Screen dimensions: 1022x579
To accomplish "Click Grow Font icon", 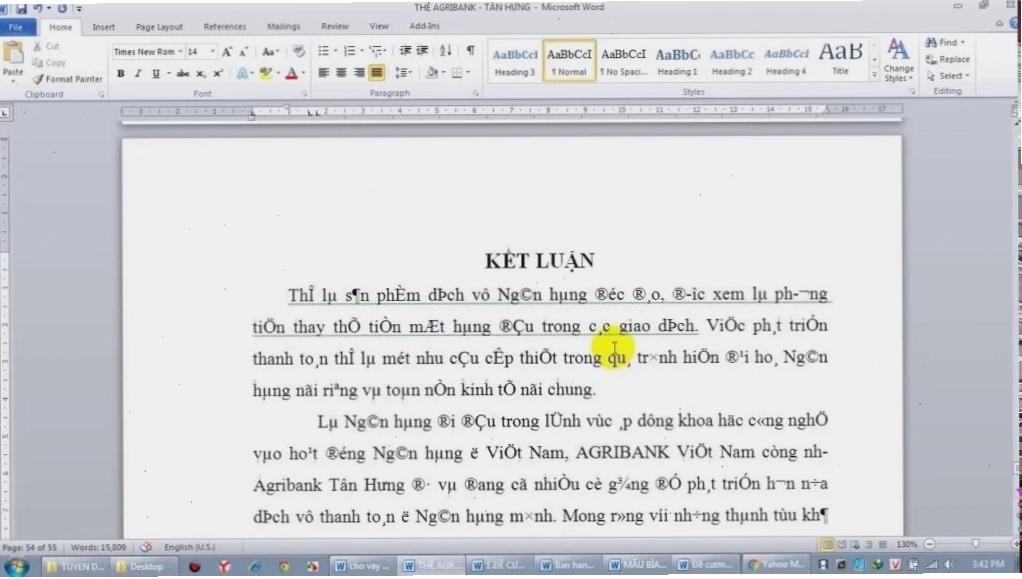I will coord(226,52).
